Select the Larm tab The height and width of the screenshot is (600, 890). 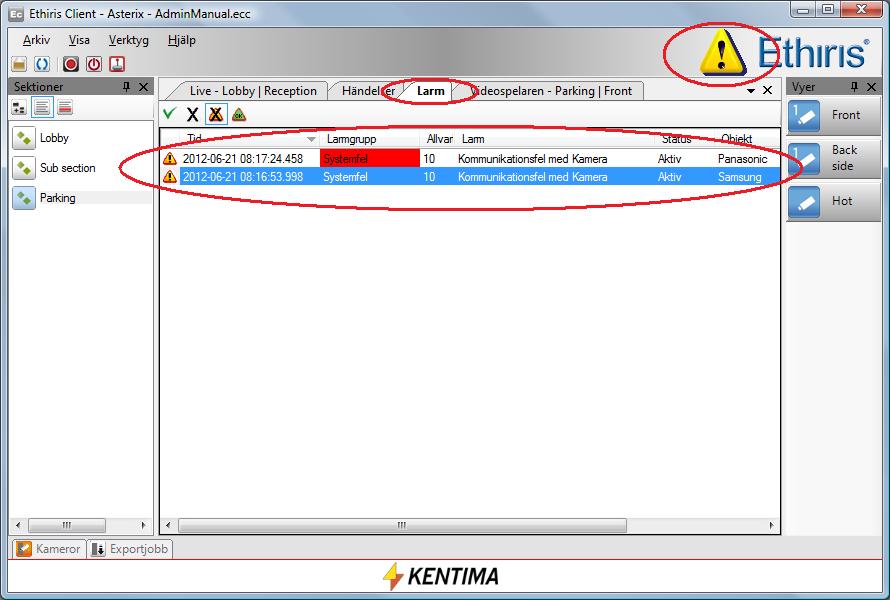[x=430, y=91]
